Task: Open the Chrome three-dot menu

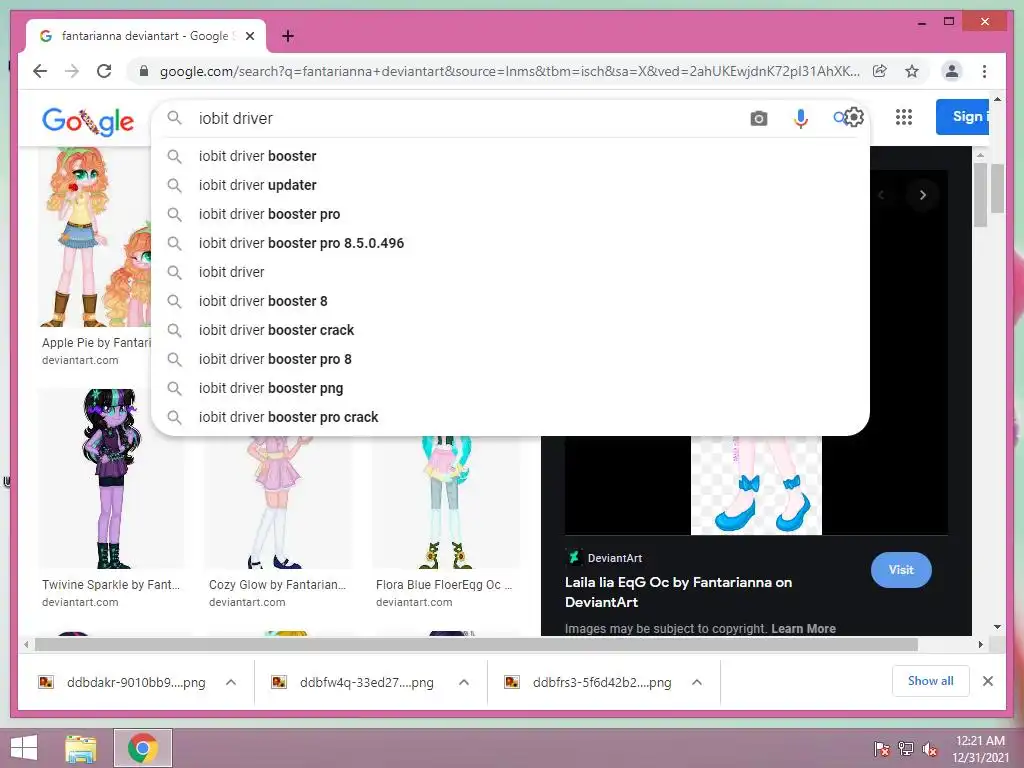Action: coord(984,71)
